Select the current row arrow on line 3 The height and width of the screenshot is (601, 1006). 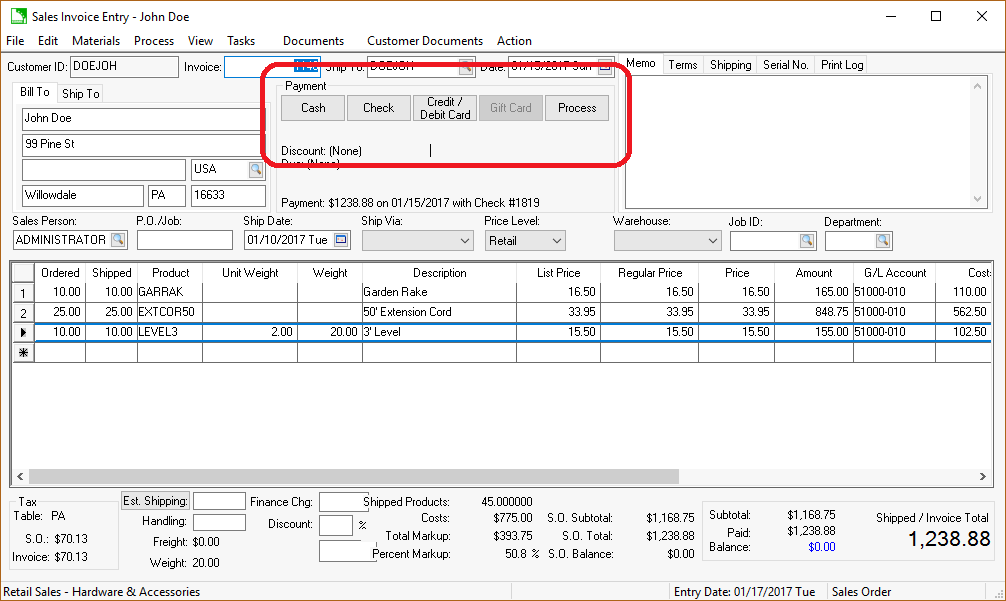click(x=23, y=332)
